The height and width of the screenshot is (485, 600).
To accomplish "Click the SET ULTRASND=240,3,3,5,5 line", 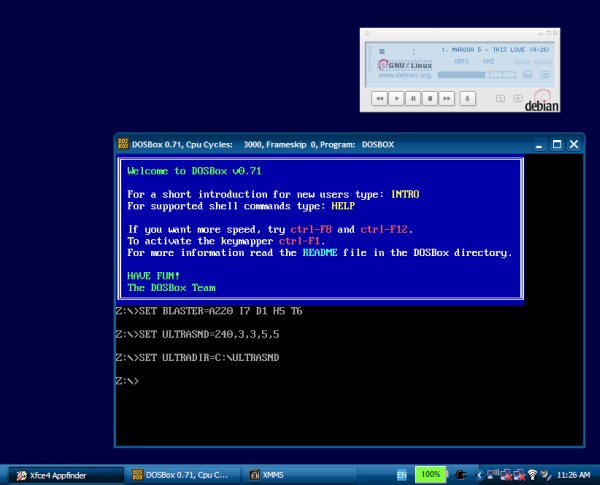I will (197, 334).
